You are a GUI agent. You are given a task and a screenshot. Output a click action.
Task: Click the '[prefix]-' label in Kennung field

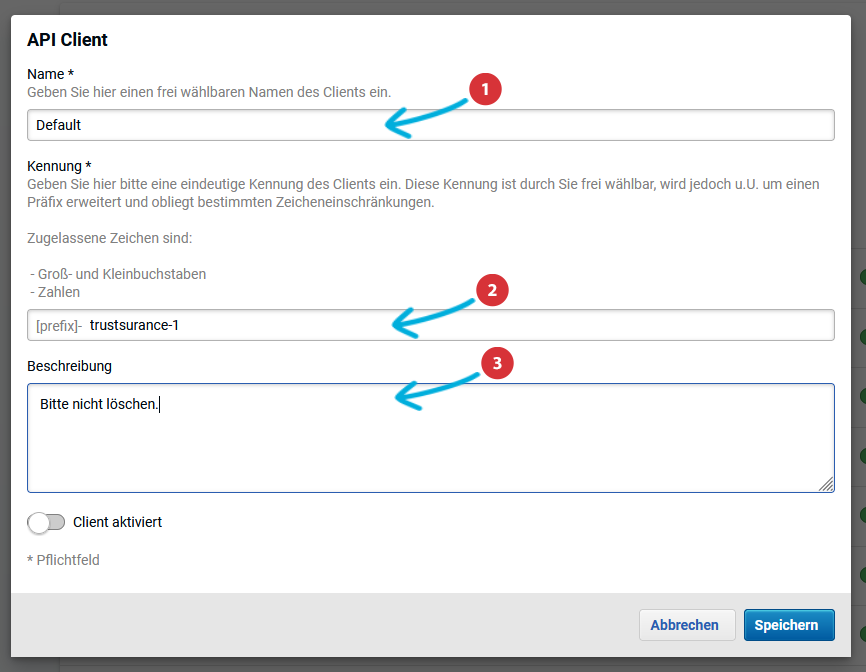click(x=59, y=326)
